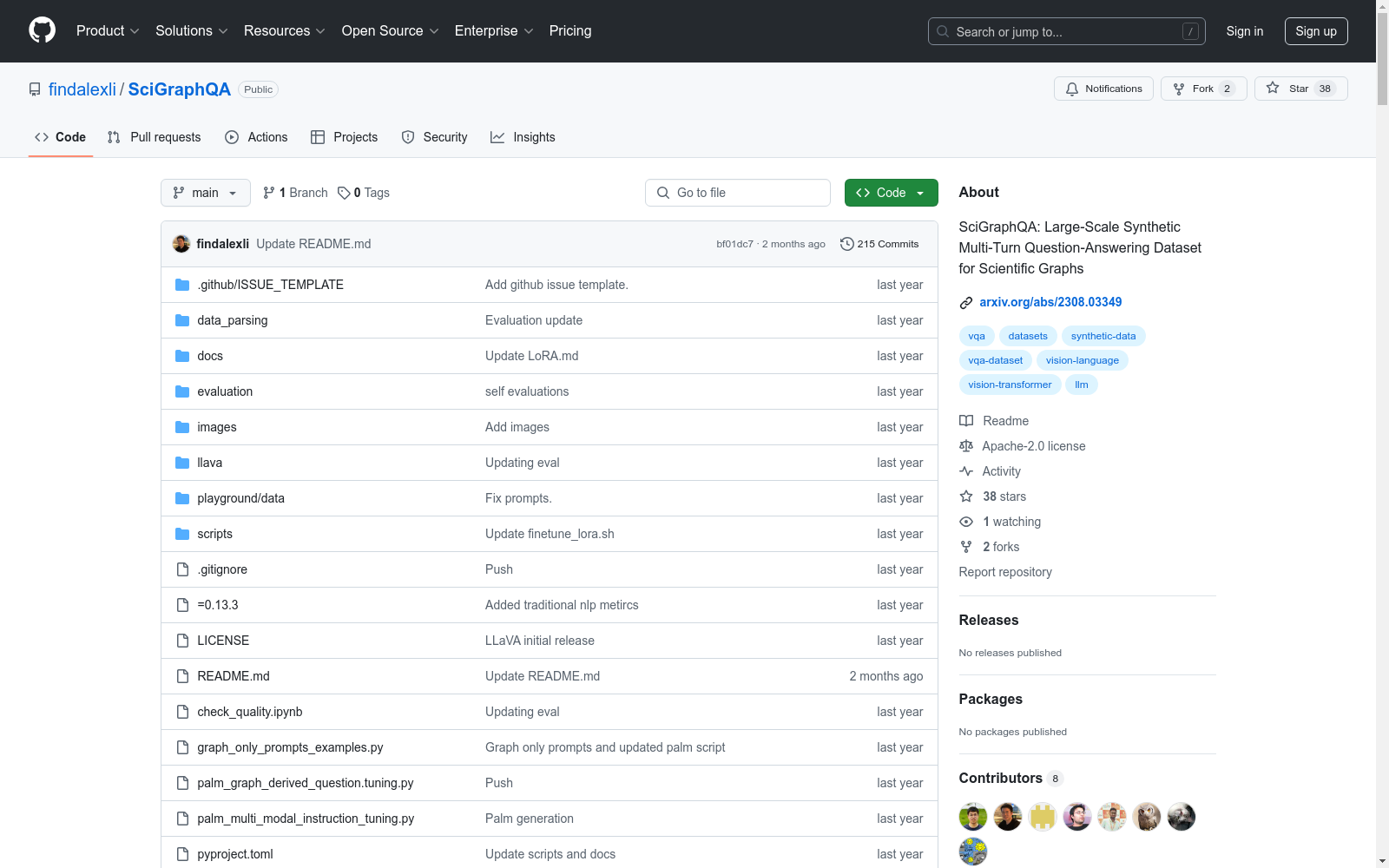Viewport: 1389px width, 868px height.
Task: Click the Notifications bell icon
Action: (x=1072, y=89)
